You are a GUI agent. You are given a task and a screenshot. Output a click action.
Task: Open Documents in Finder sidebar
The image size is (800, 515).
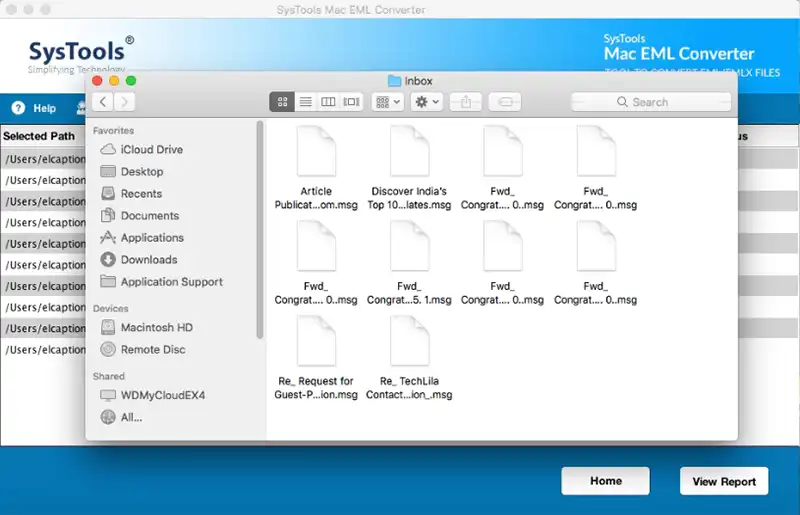[150, 215]
